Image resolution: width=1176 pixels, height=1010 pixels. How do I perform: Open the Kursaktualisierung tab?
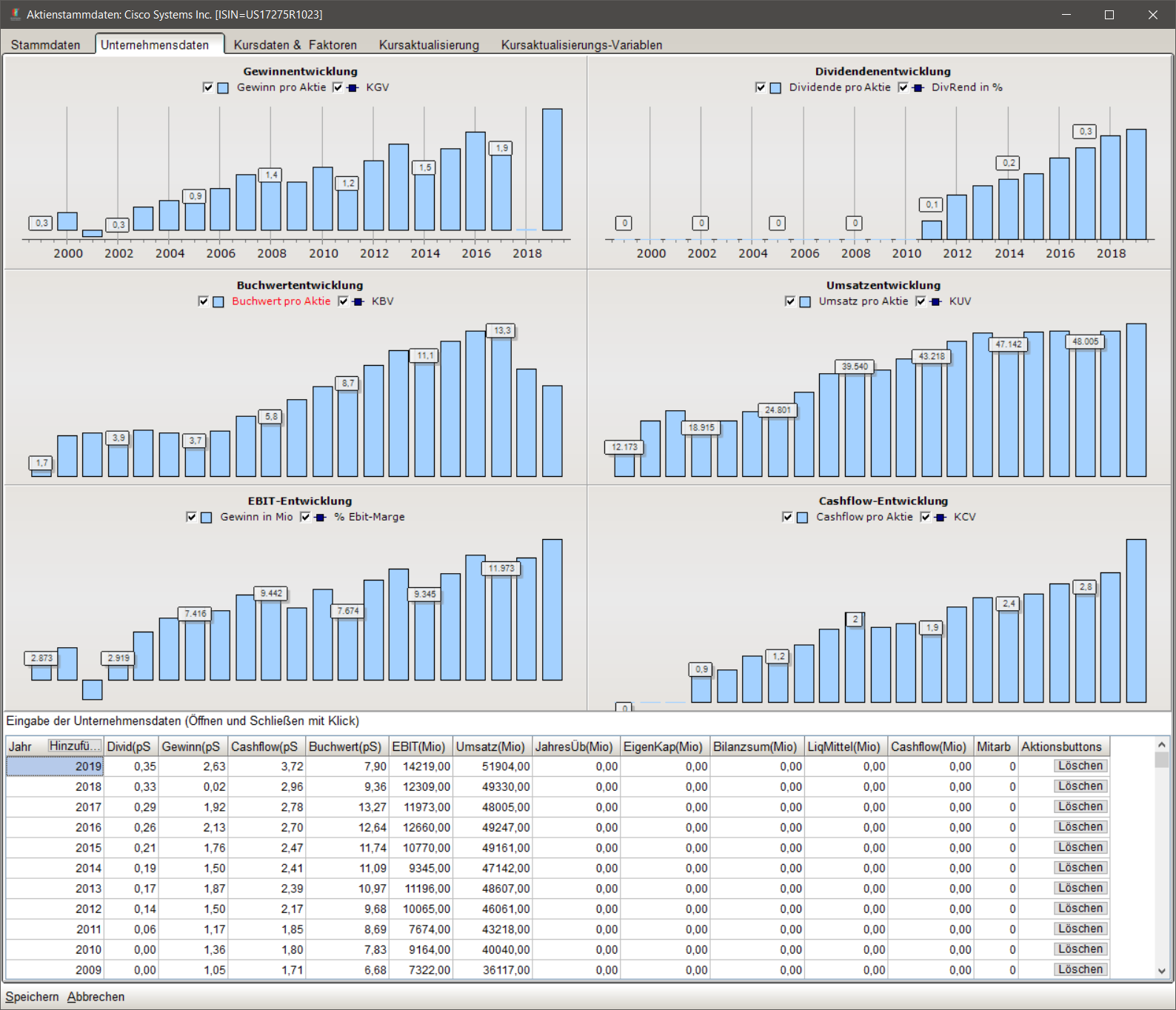click(x=429, y=44)
